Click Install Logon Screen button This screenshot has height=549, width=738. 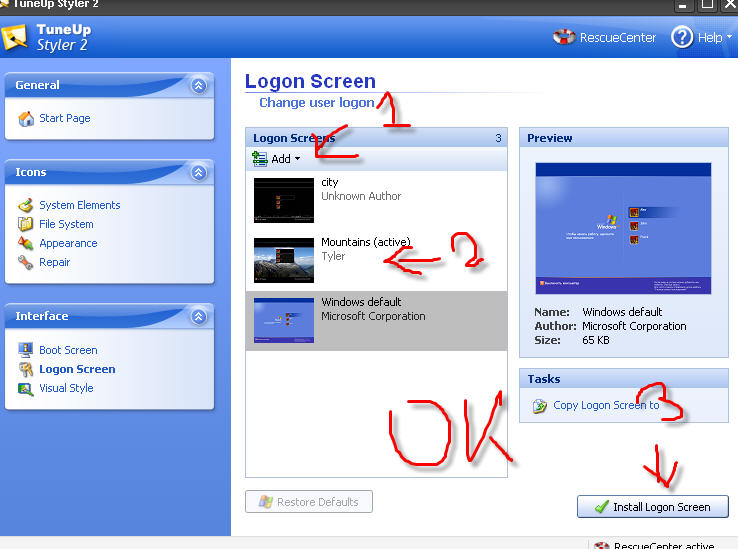(653, 507)
